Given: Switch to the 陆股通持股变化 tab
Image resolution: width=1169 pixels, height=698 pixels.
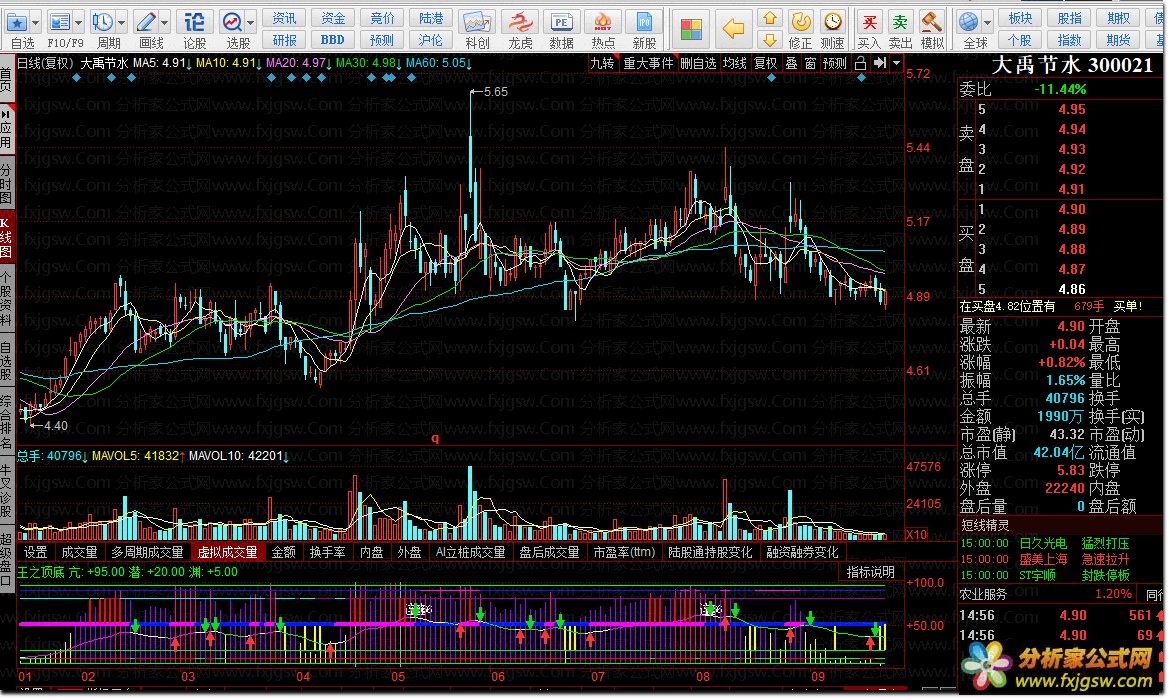Looking at the screenshot, I should tap(710, 553).
